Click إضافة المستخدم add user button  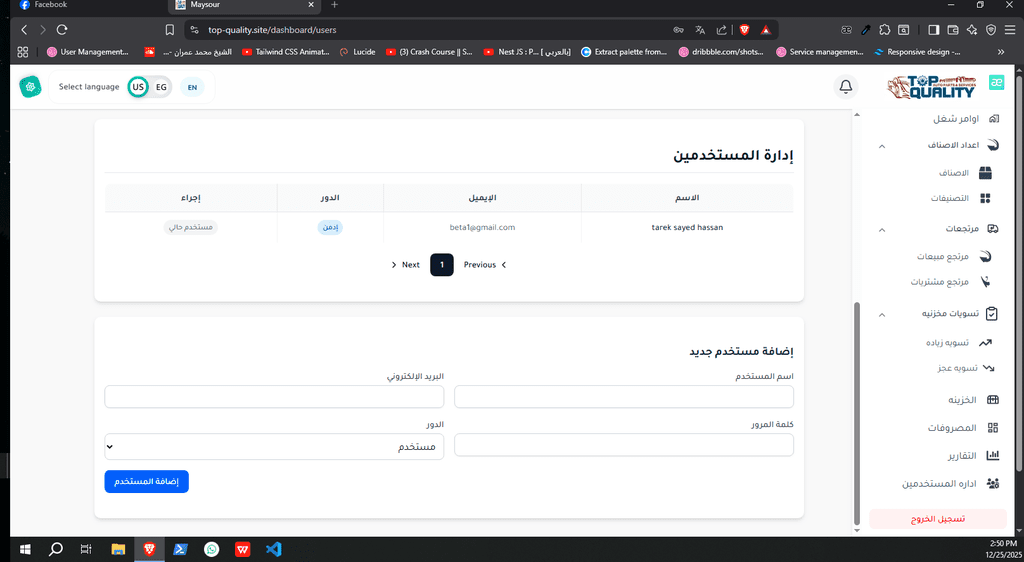pyautogui.click(x=146, y=482)
